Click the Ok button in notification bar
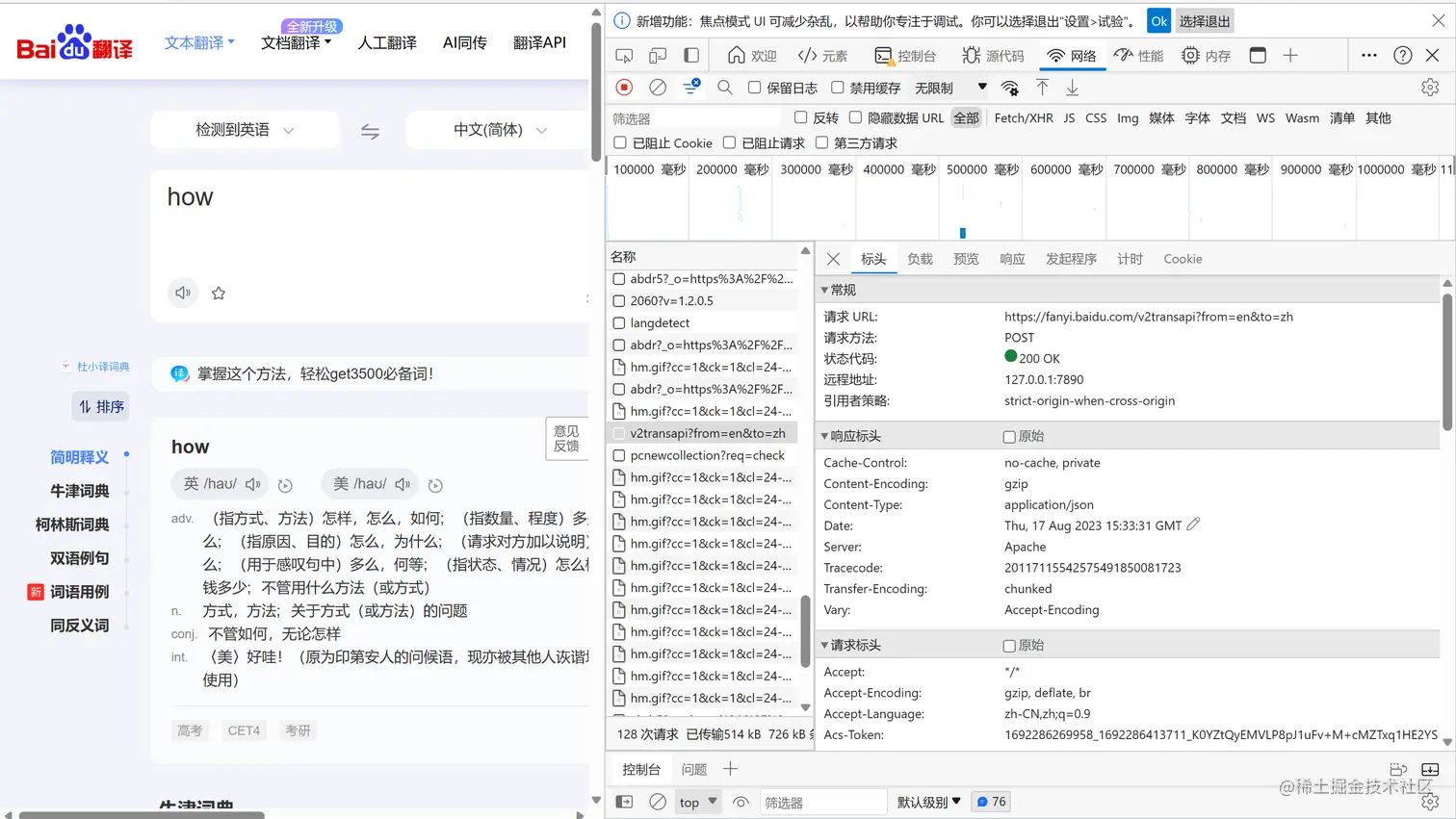 pyautogui.click(x=1158, y=21)
